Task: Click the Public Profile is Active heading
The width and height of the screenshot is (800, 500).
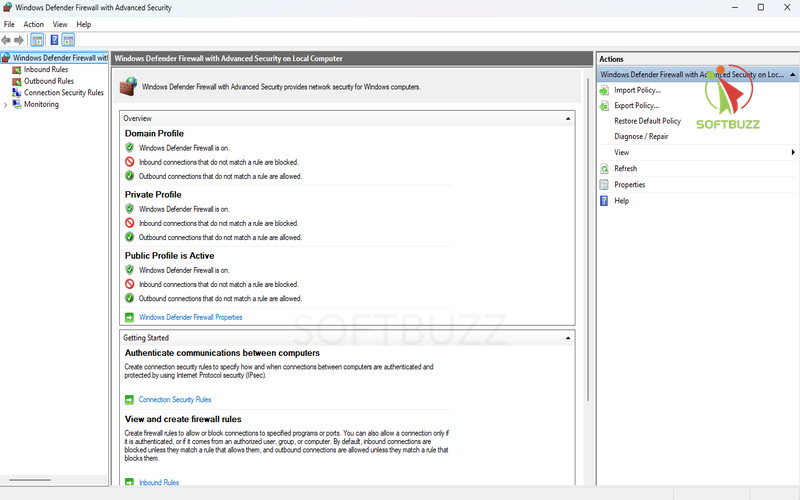Action: tap(169, 256)
